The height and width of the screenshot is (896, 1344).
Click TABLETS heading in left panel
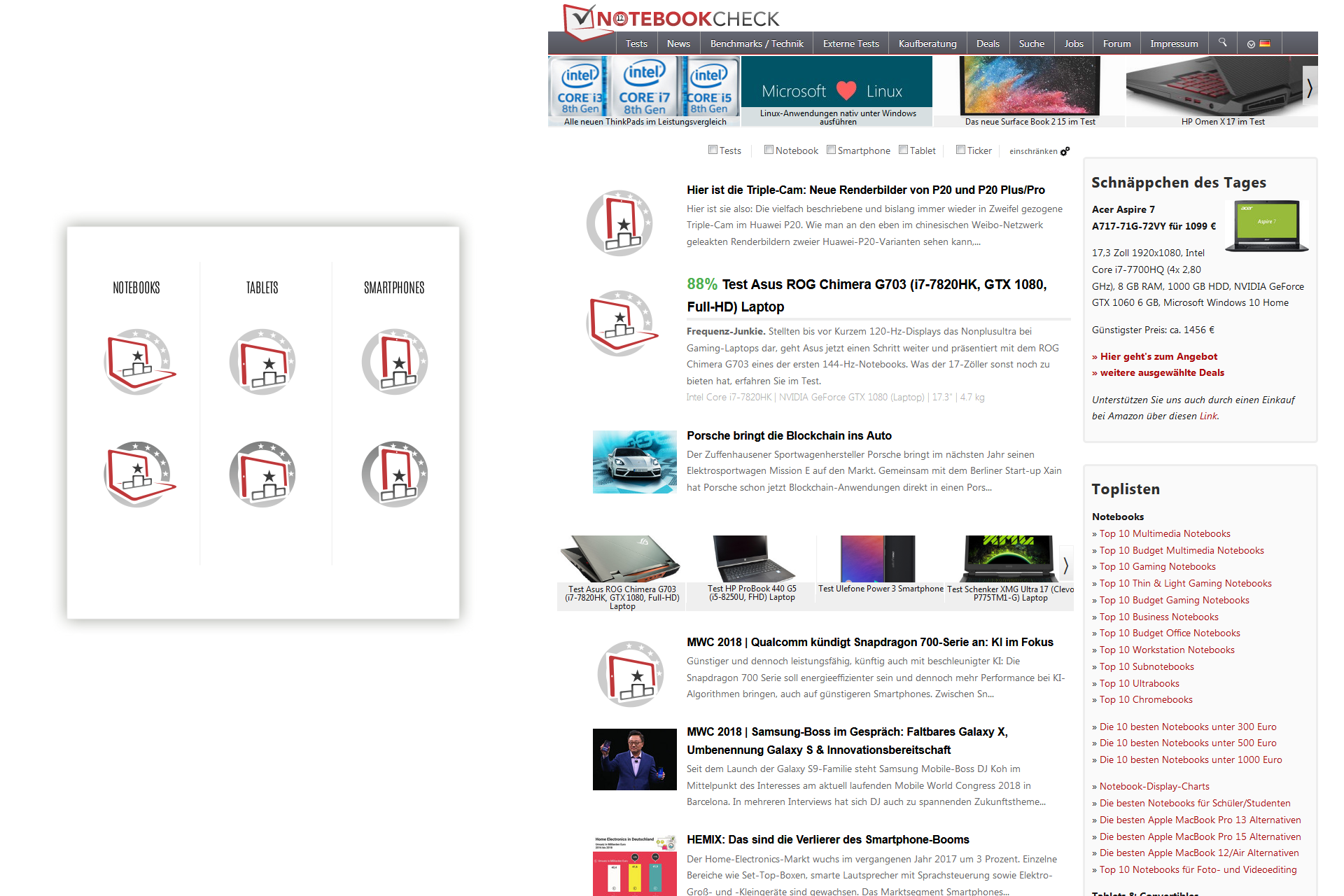pyautogui.click(x=262, y=288)
